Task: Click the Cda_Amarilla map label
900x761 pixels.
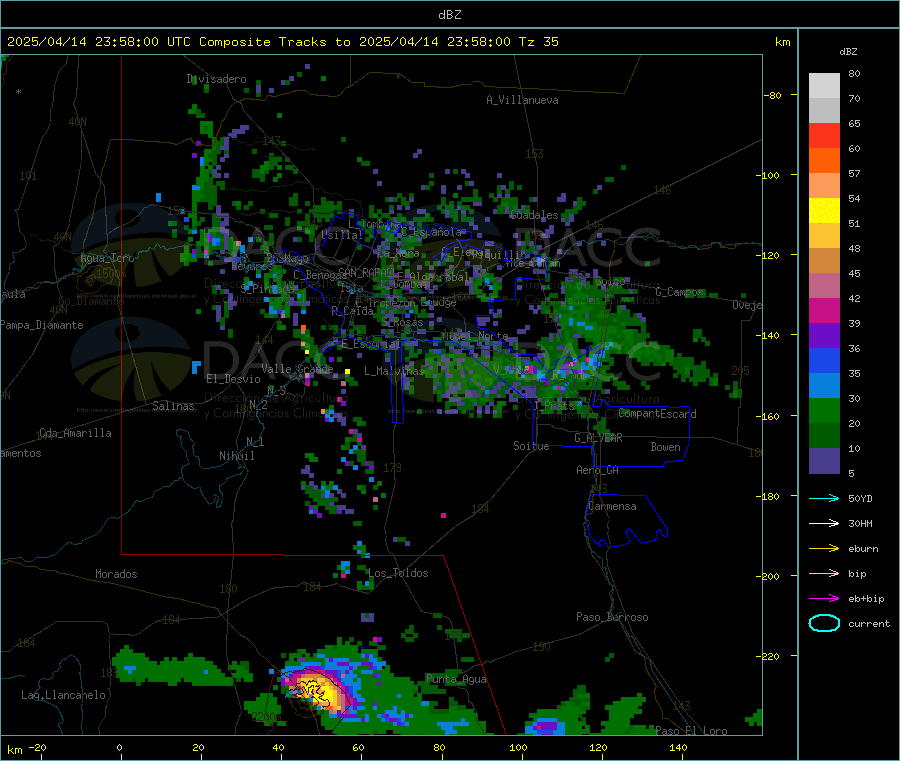Action: point(75,433)
